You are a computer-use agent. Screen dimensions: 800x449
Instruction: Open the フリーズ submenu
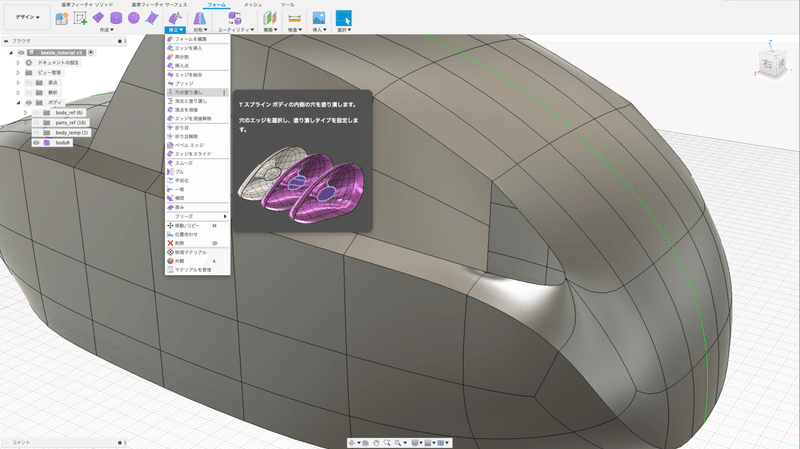click(x=197, y=216)
